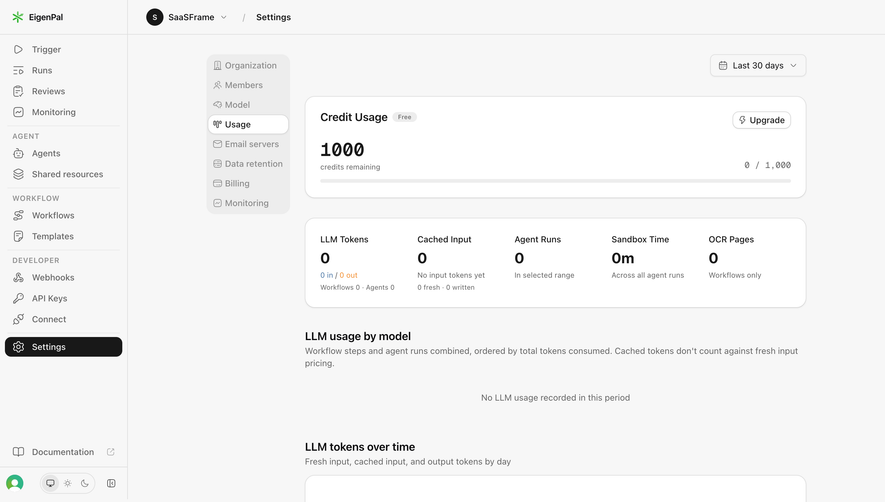Click the Organization building icon
The width and height of the screenshot is (885, 502).
217,66
